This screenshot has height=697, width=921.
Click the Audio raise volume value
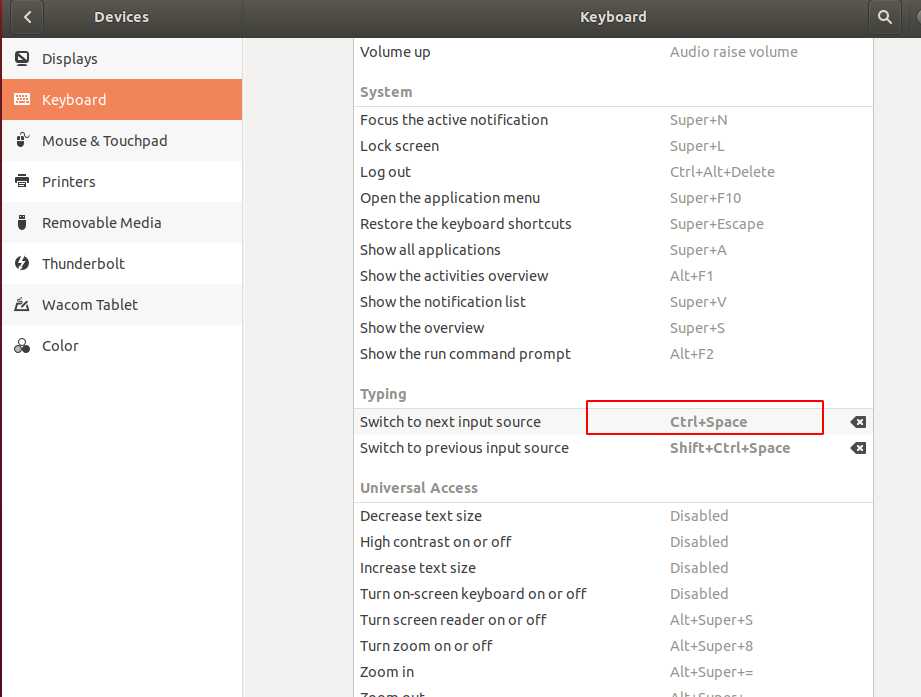pyautogui.click(x=734, y=52)
